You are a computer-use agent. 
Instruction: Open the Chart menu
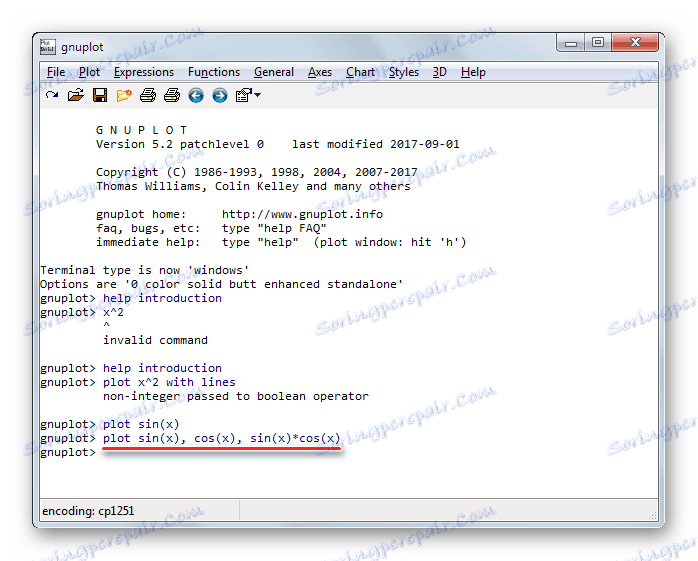coord(360,72)
